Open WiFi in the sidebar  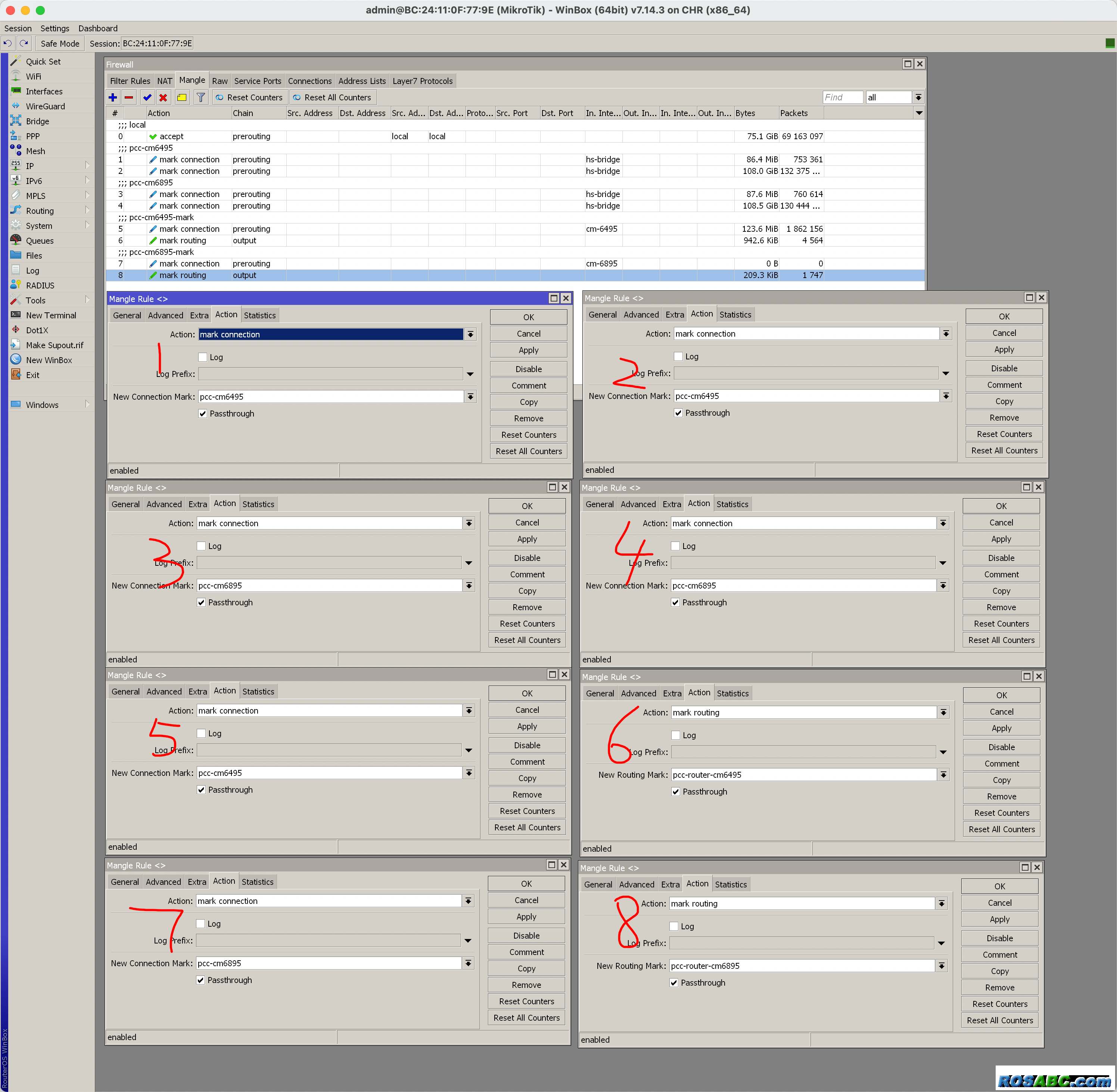(33, 76)
